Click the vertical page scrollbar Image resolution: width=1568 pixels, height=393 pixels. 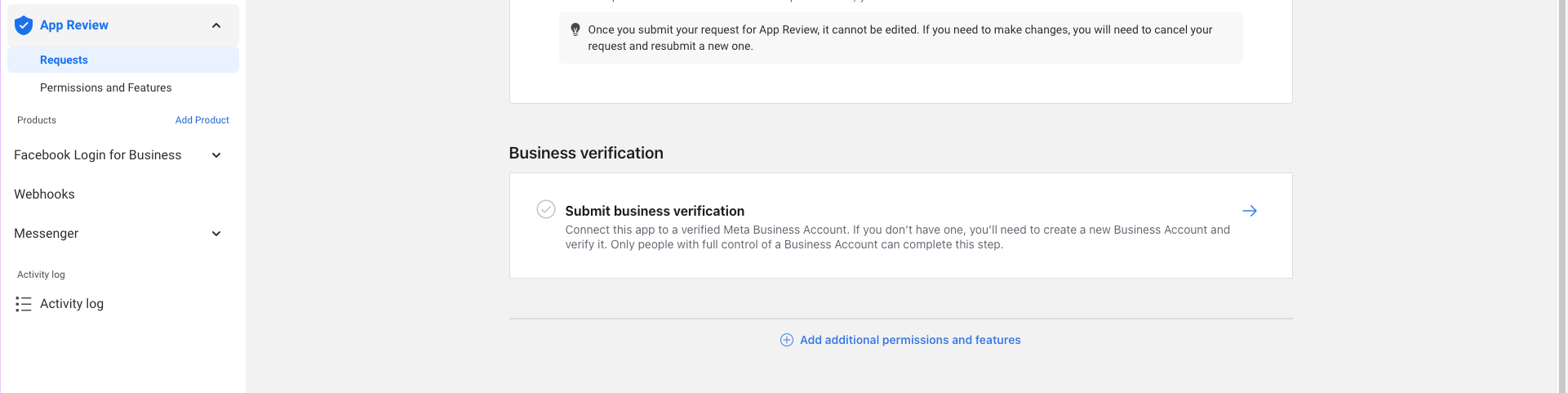click(1562, 196)
